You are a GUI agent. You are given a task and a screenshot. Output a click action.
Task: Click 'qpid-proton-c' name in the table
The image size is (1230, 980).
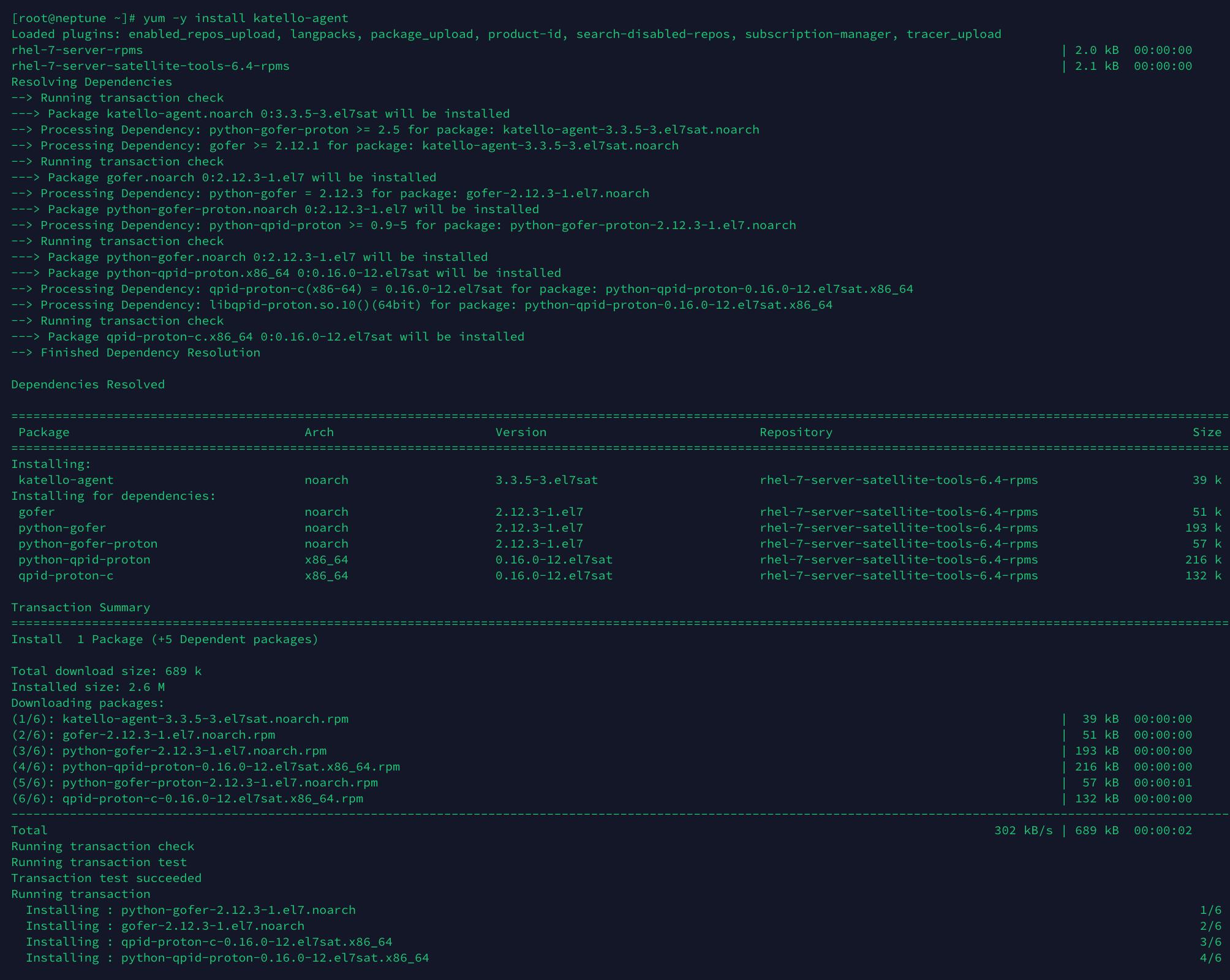[66, 576]
